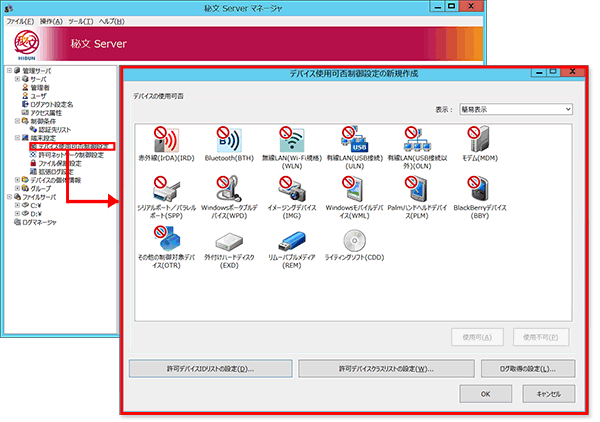Click the wireless LAN Wi-Fi (WLN) icon
Viewport: 600px width, 422px height.
coord(287,141)
